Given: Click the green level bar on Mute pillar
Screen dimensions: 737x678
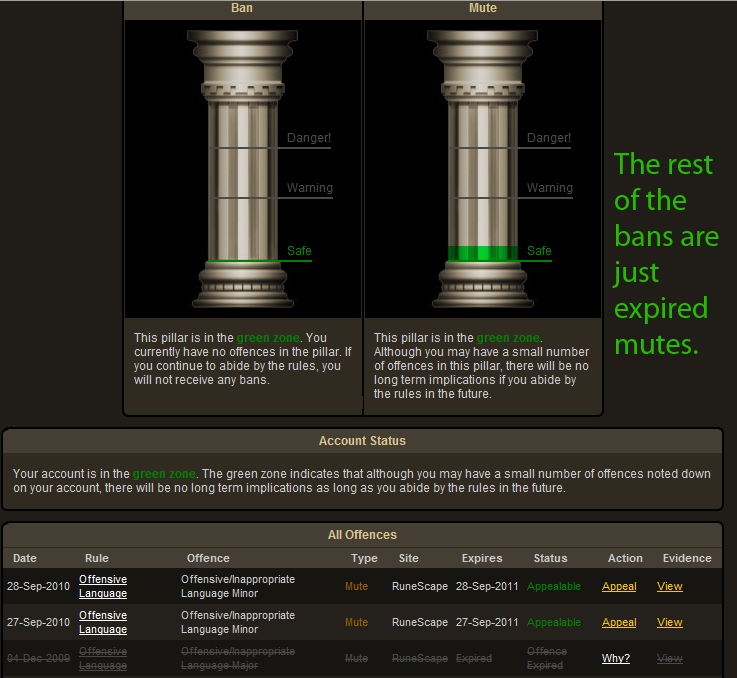Looking at the screenshot, I should click(482, 253).
